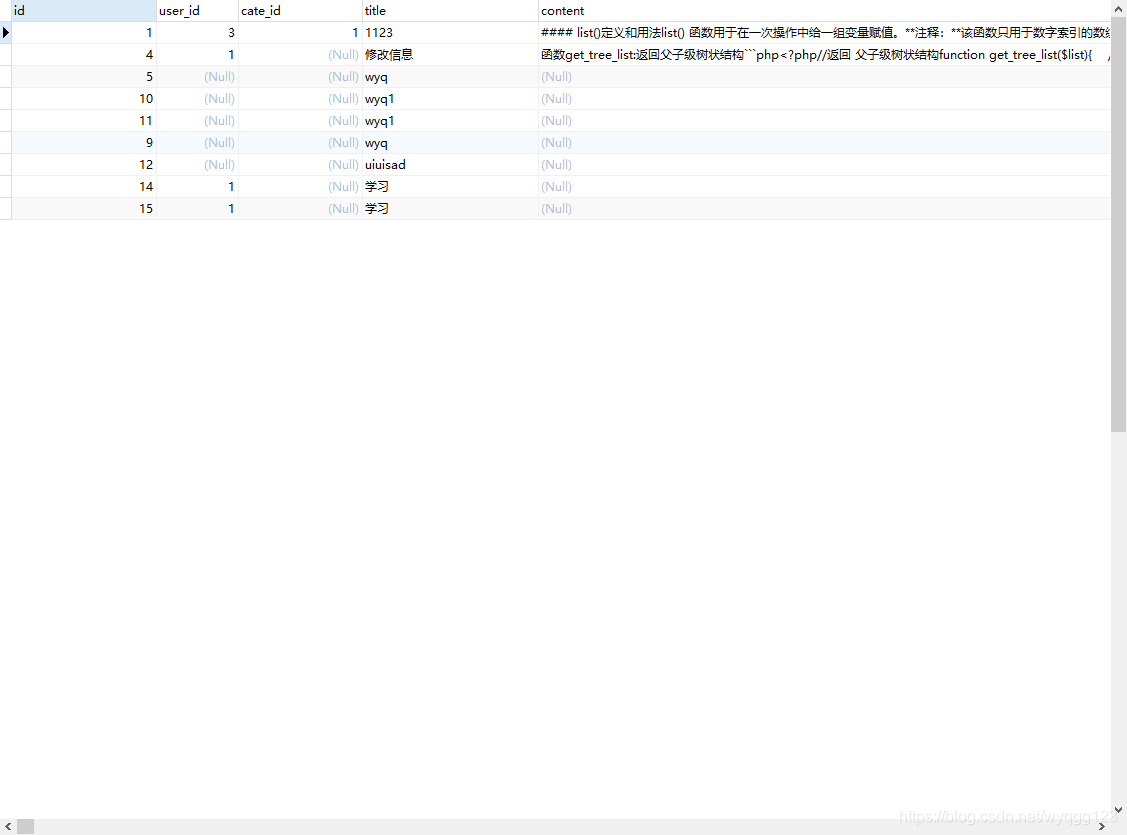
Task: Select the Null content cell in row id 12
Action: pos(824,165)
